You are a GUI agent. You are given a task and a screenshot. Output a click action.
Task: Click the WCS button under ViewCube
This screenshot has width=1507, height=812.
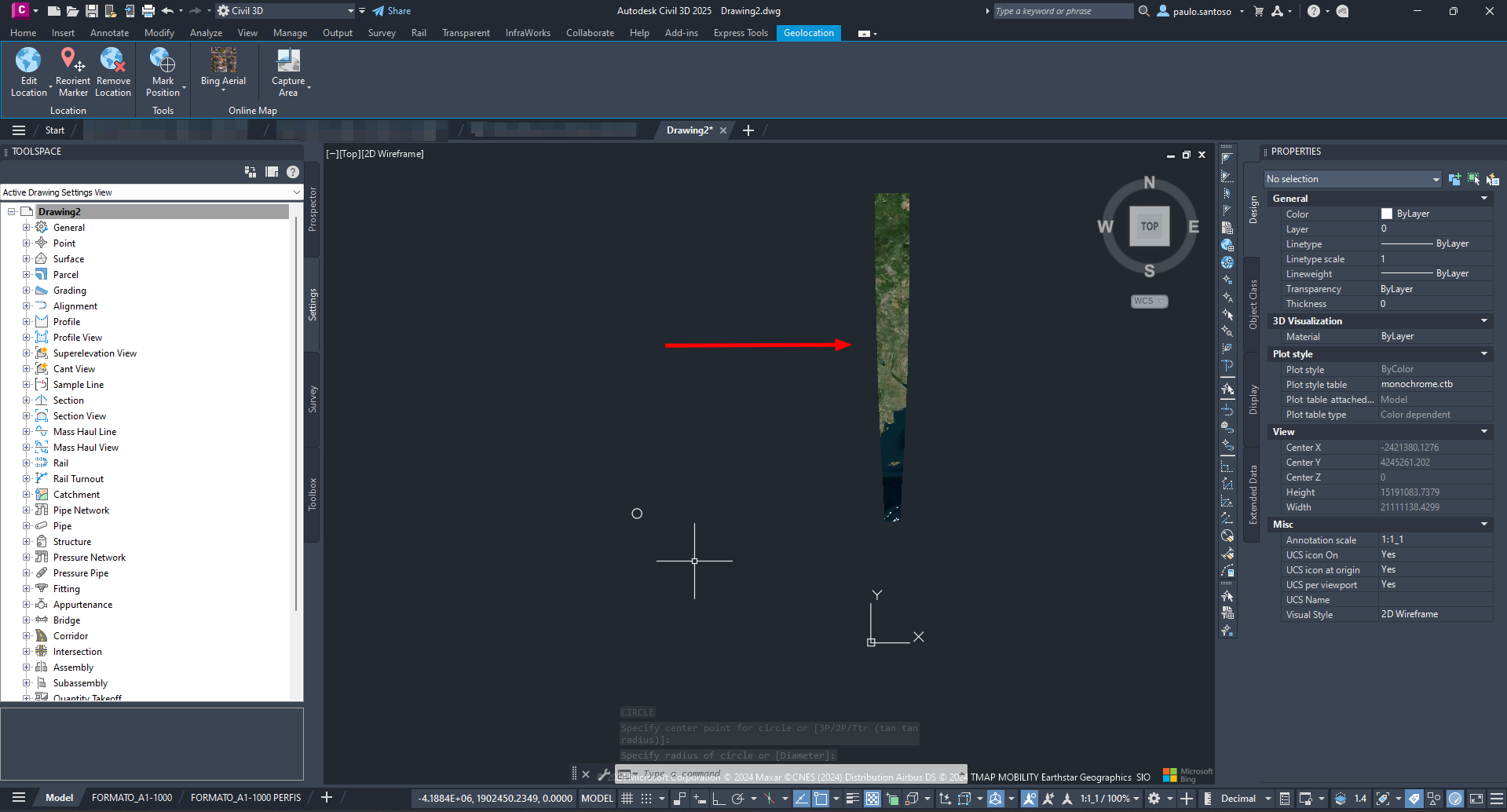click(1149, 301)
